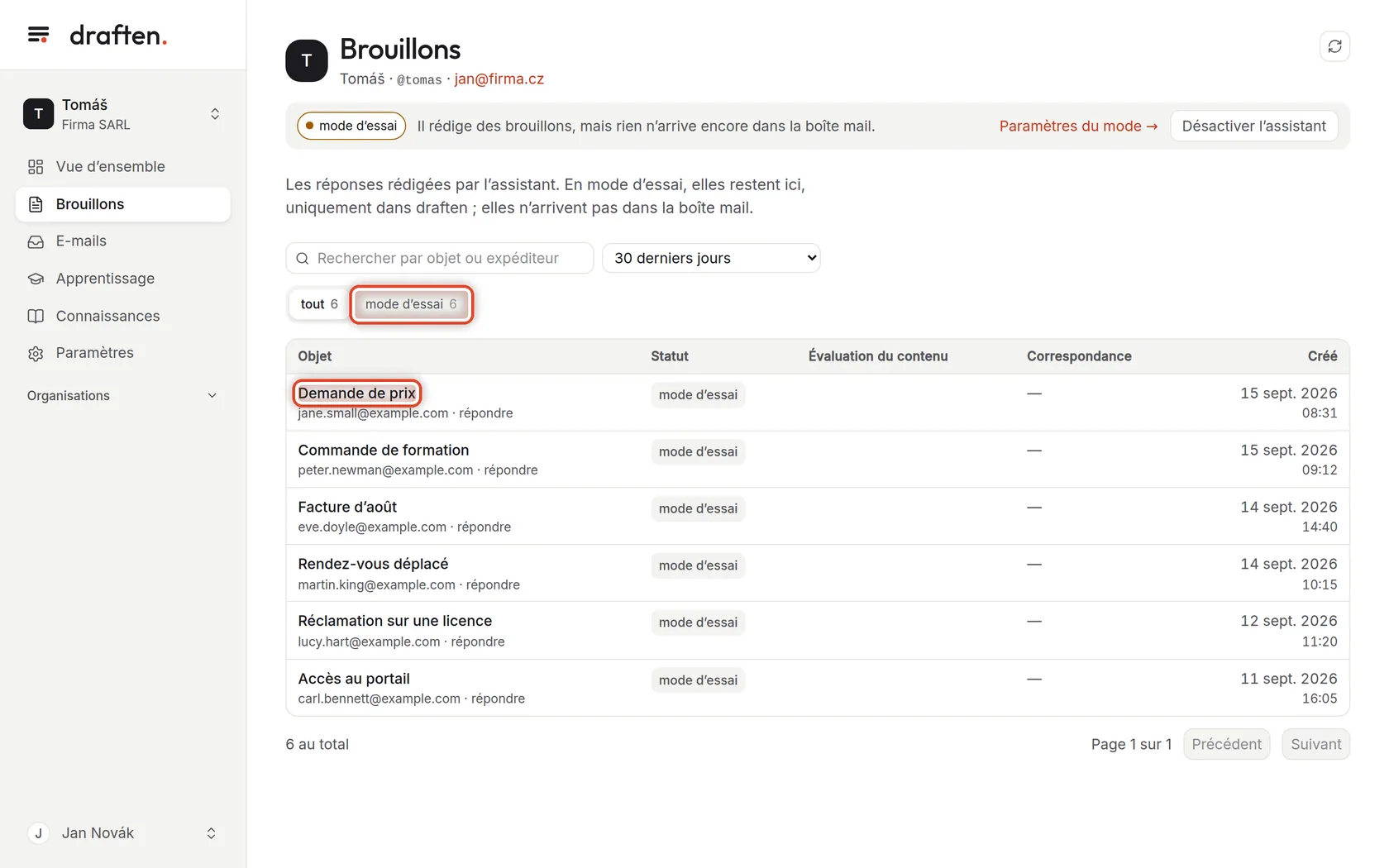Click the 6 au total count
Screen dimensions: 1389x868
pos(317,745)
